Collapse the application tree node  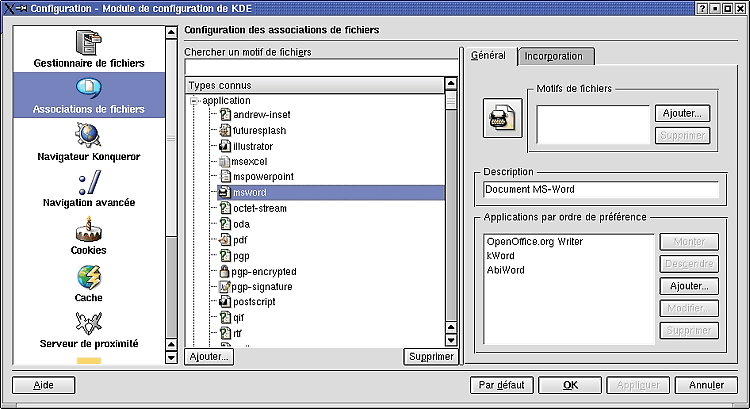point(194,101)
